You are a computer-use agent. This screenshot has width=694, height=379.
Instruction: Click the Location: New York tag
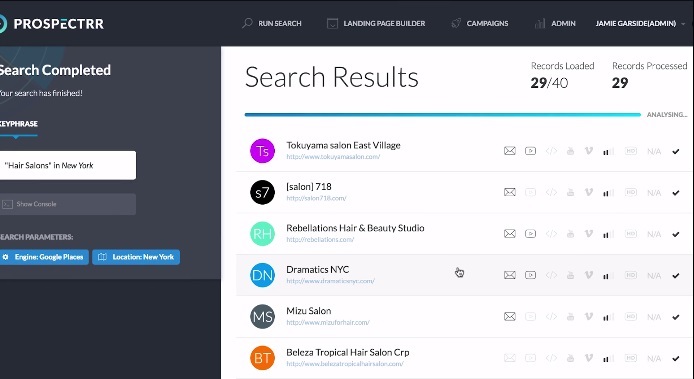(136, 257)
